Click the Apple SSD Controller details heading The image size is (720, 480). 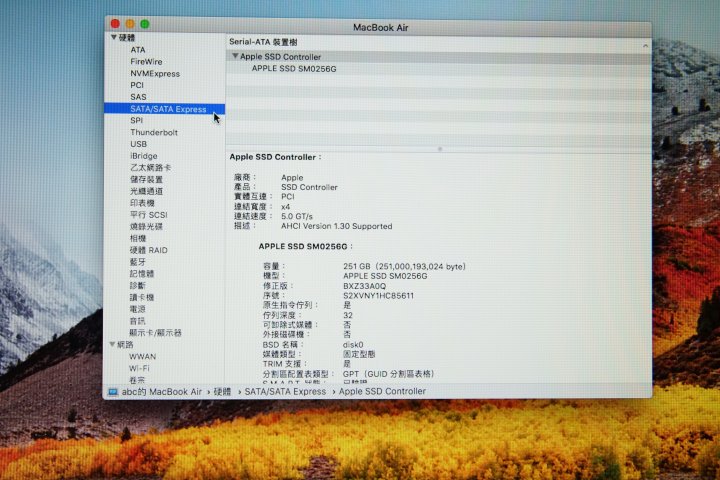(x=275, y=157)
